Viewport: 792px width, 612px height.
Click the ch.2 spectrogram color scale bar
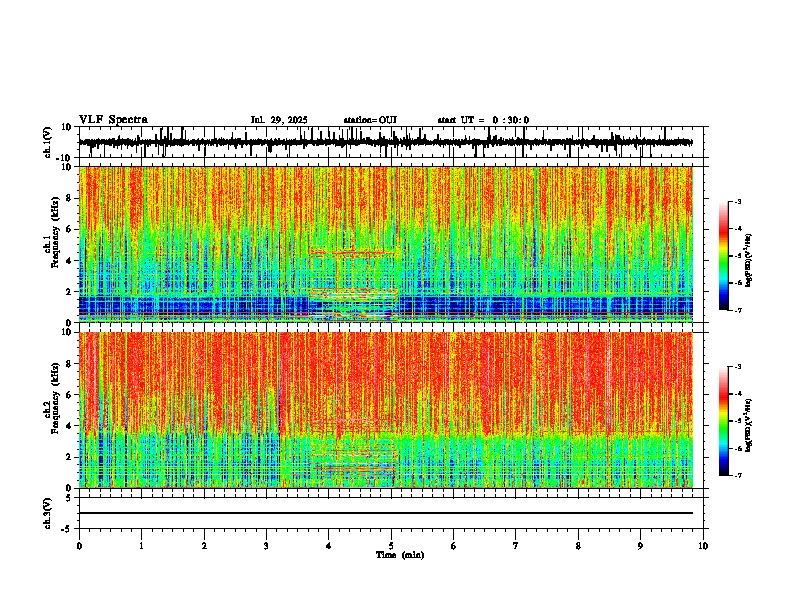click(723, 421)
